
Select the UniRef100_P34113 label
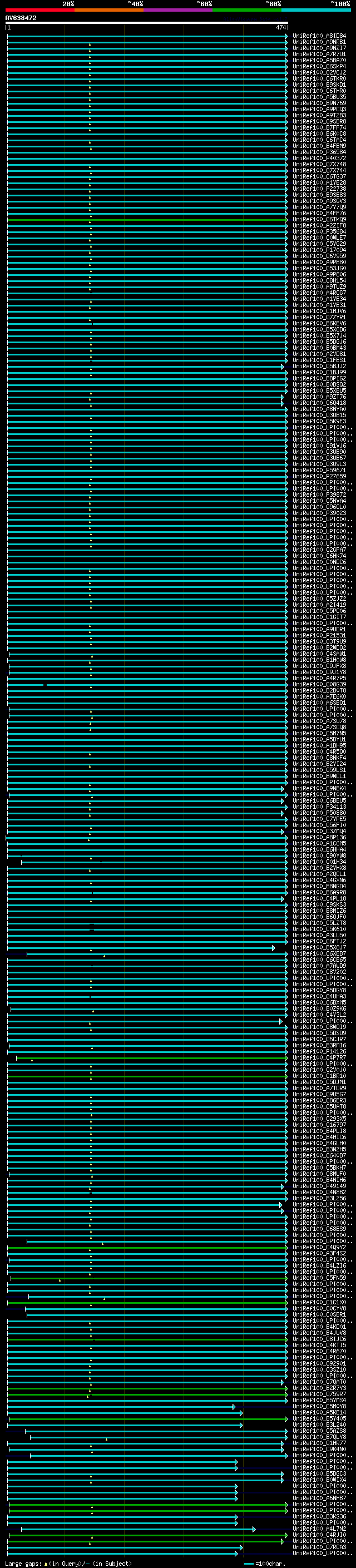point(319,807)
